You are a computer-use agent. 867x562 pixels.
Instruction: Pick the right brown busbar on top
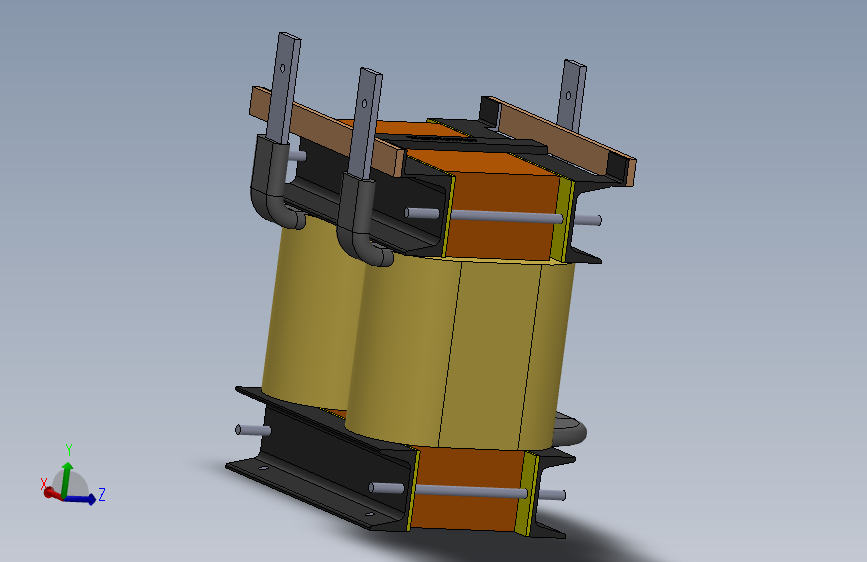[564, 138]
